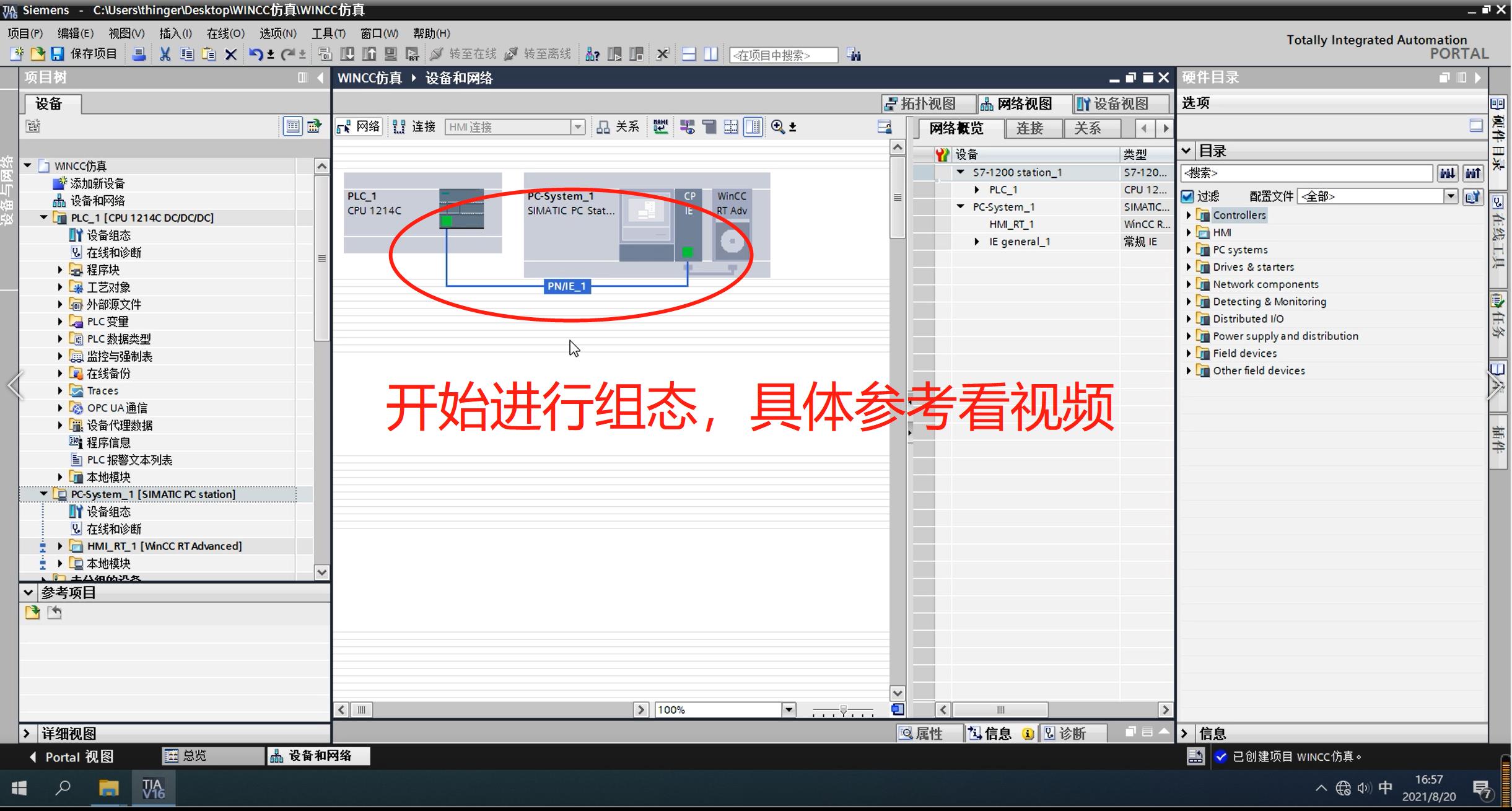This screenshot has width=1512, height=811.
Task: Open the 编辑(E) menu
Action: click(x=76, y=33)
